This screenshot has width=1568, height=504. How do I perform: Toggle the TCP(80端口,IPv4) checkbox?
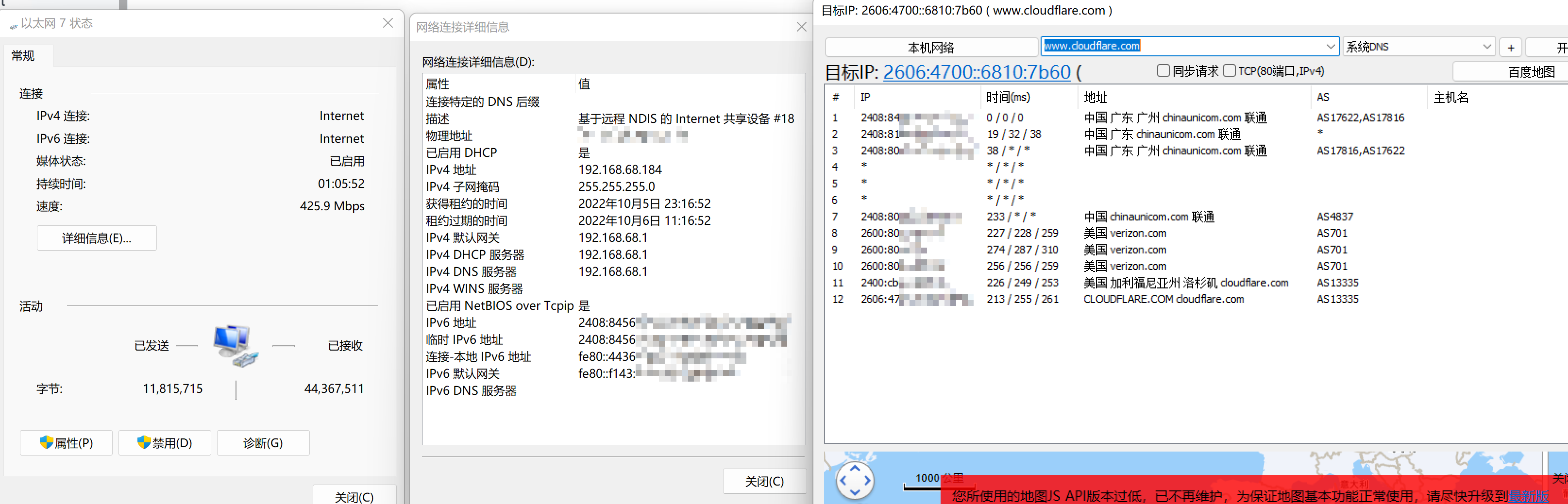click(x=1229, y=70)
